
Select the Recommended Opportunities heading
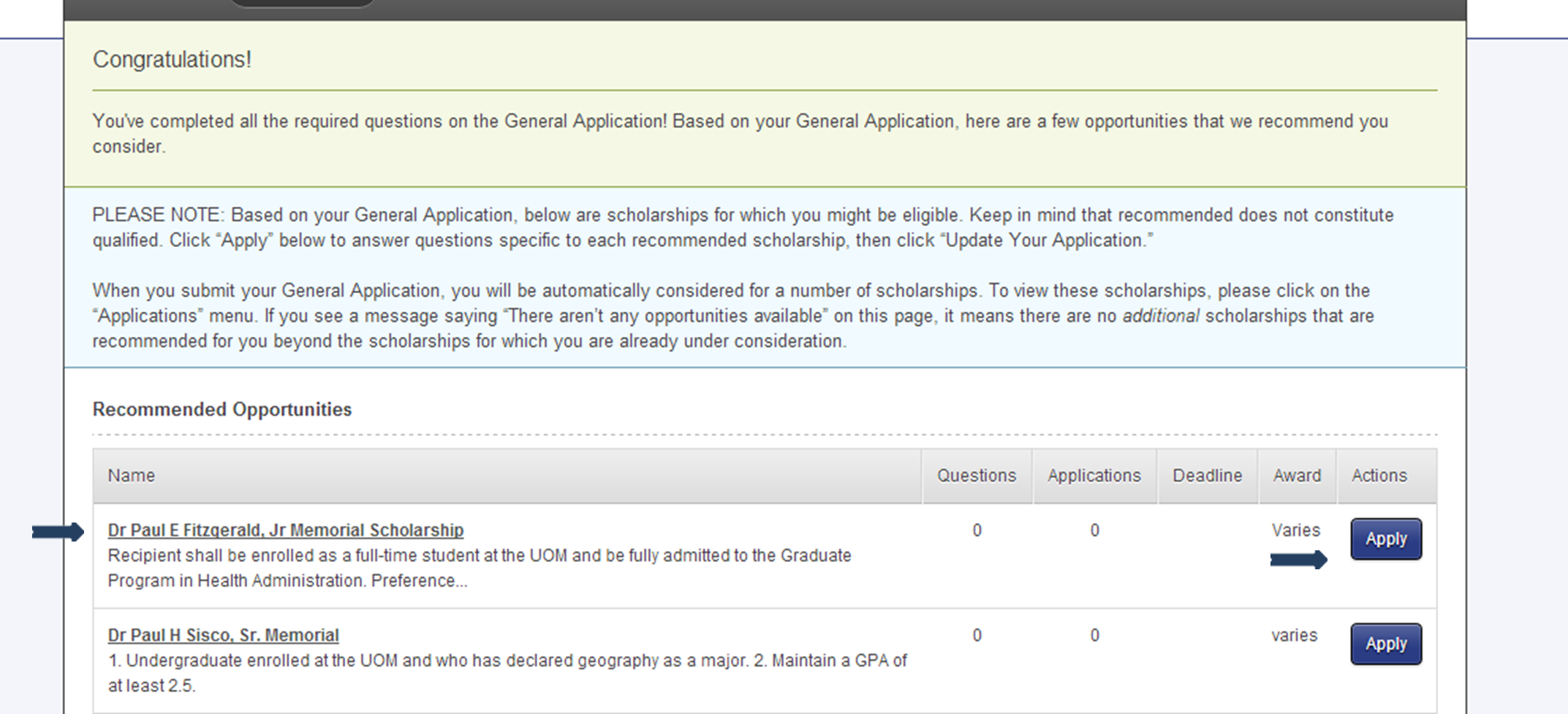[222, 409]
